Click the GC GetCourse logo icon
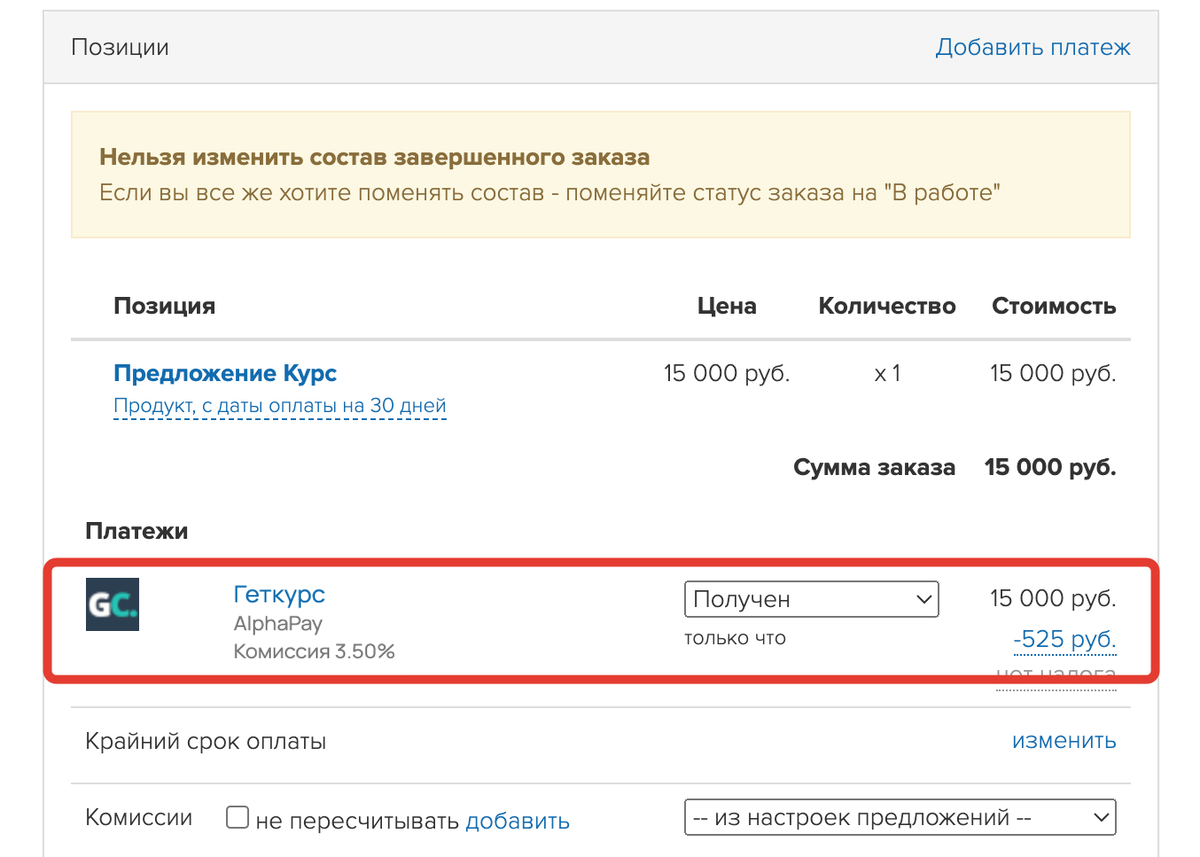This screenshot has height=857, width=1200. (112, 604)
